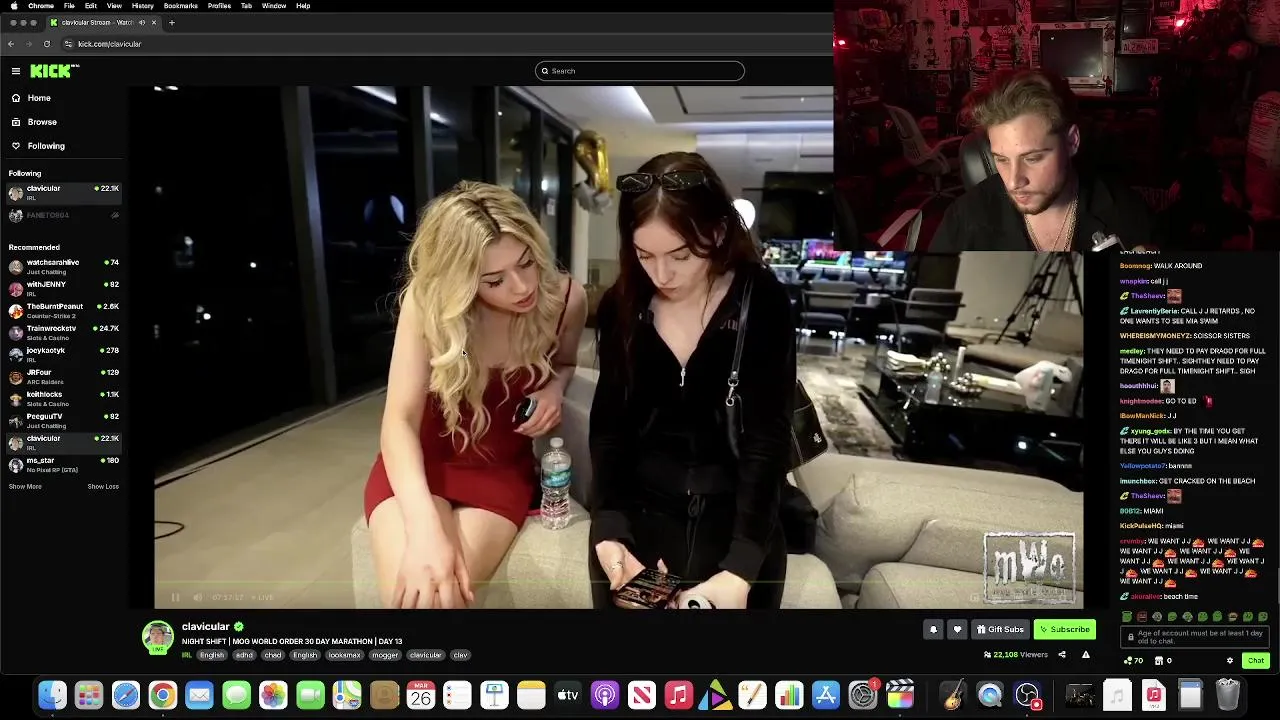Open Trainwreckstv recommended channel
The image size is (1280, 720).
click(64, 332)
